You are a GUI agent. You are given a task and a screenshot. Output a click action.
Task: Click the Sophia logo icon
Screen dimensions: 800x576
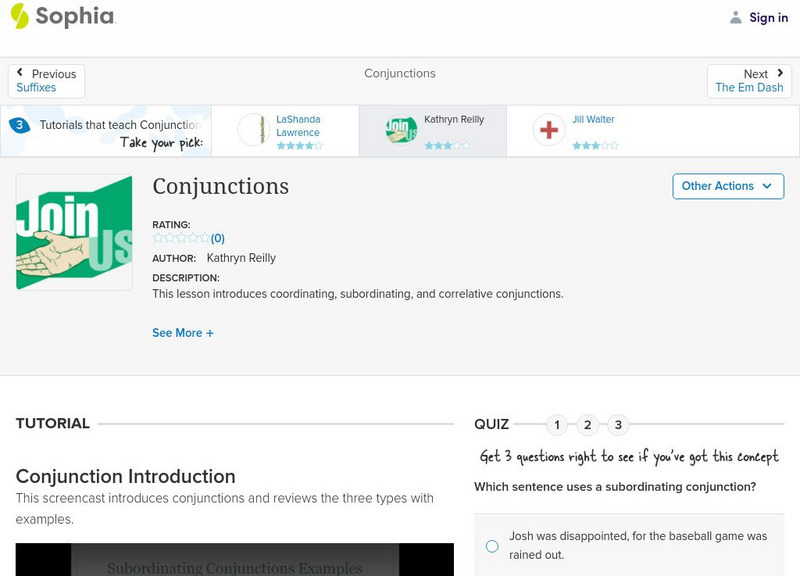[20, 16]
